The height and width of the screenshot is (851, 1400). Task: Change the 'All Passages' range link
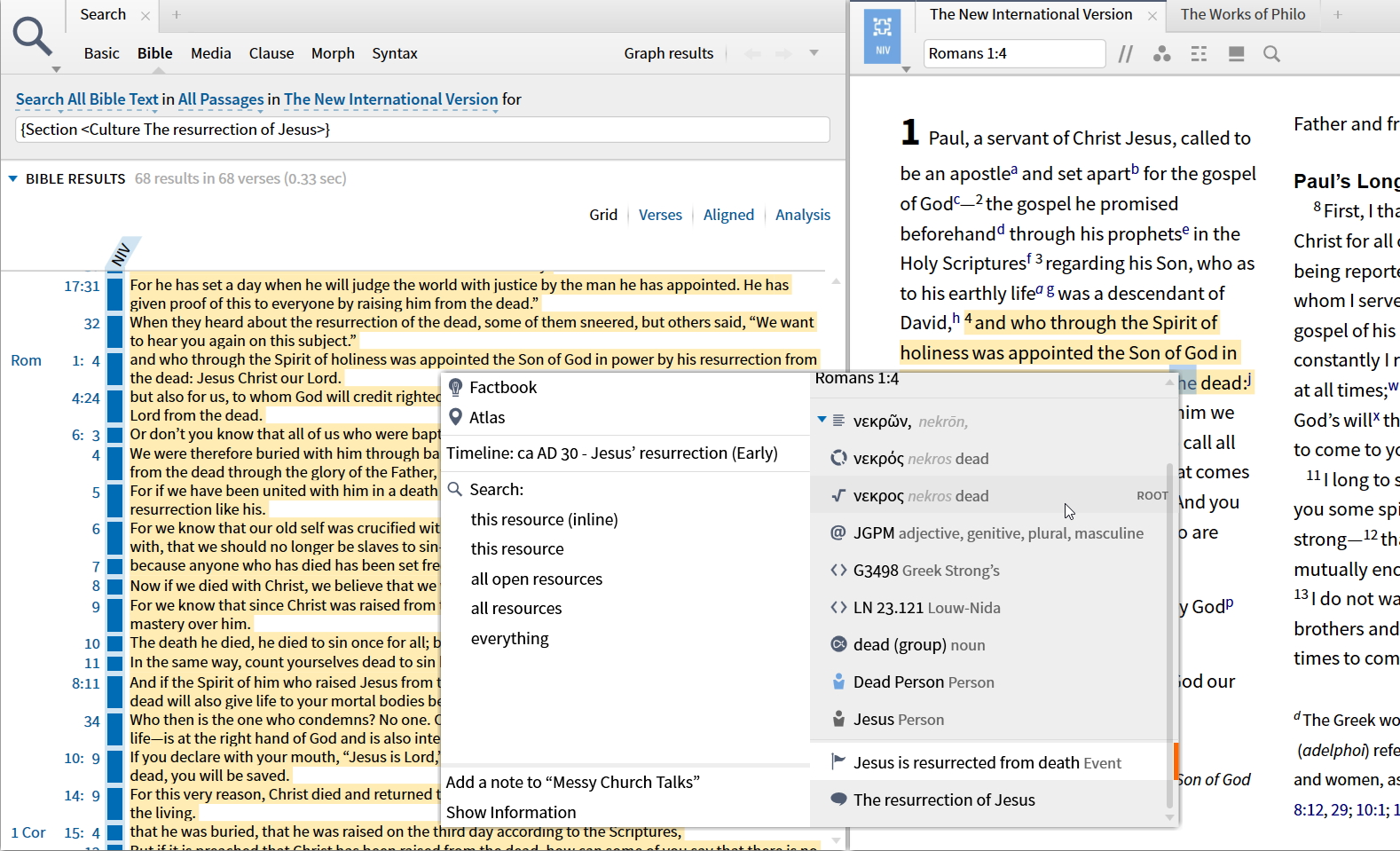pyautogui.click(x=221, y=99)
